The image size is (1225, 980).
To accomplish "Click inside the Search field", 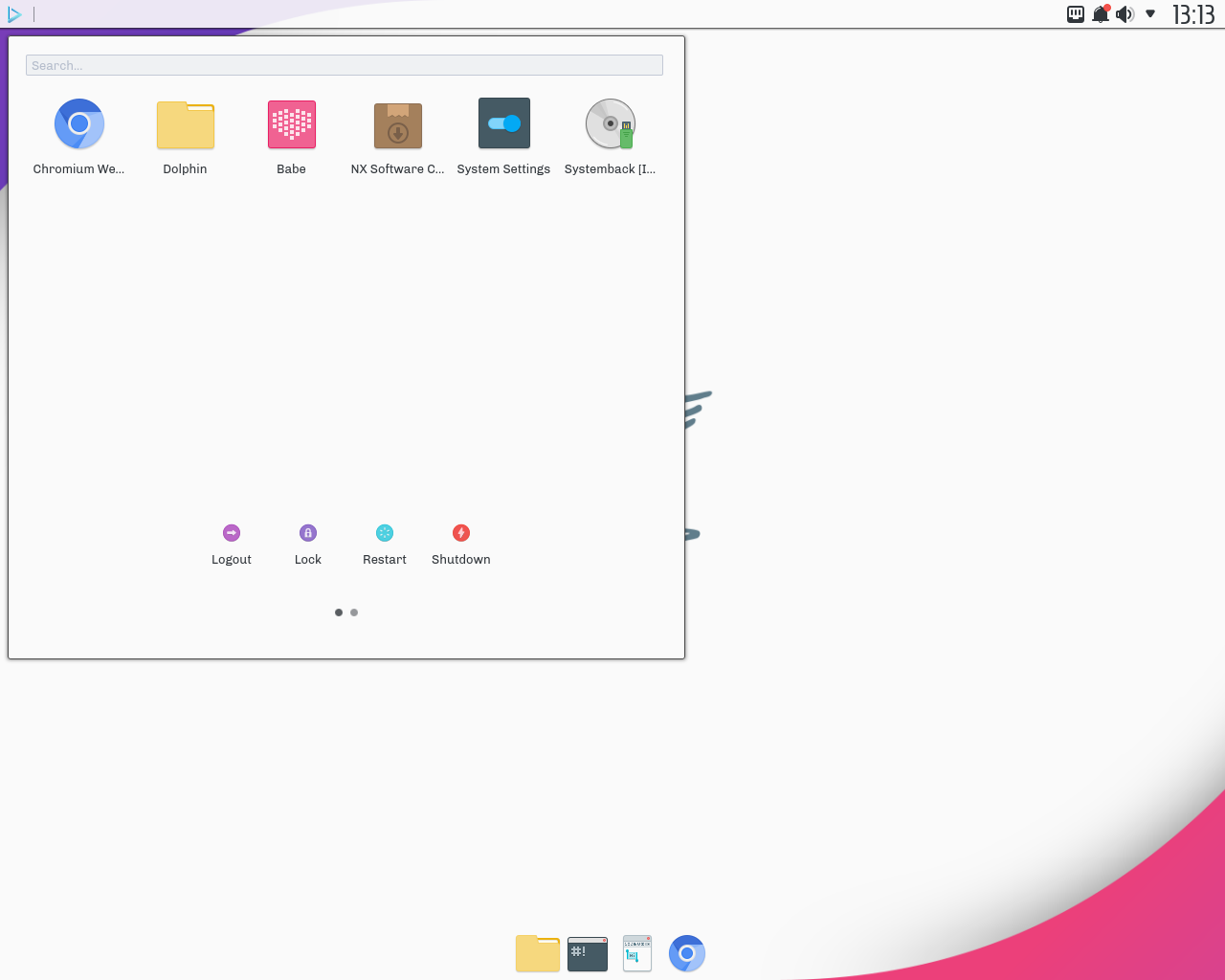I will [345, 65].
